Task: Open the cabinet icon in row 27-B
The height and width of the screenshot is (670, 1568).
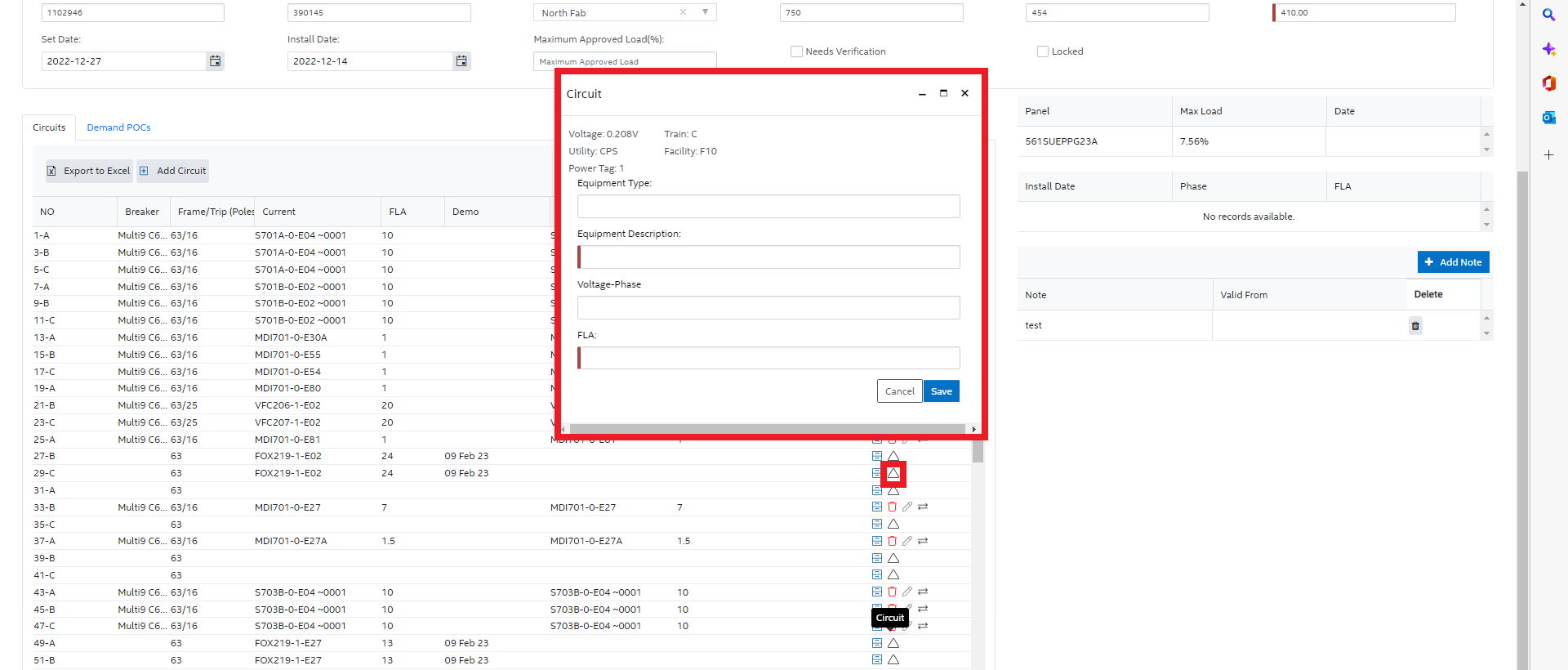Action: [877, 456]
